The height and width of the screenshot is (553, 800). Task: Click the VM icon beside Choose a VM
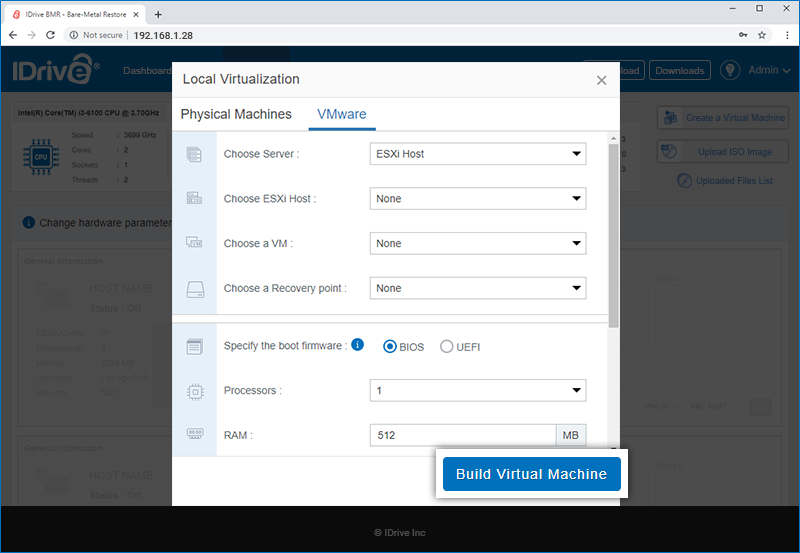194,242
